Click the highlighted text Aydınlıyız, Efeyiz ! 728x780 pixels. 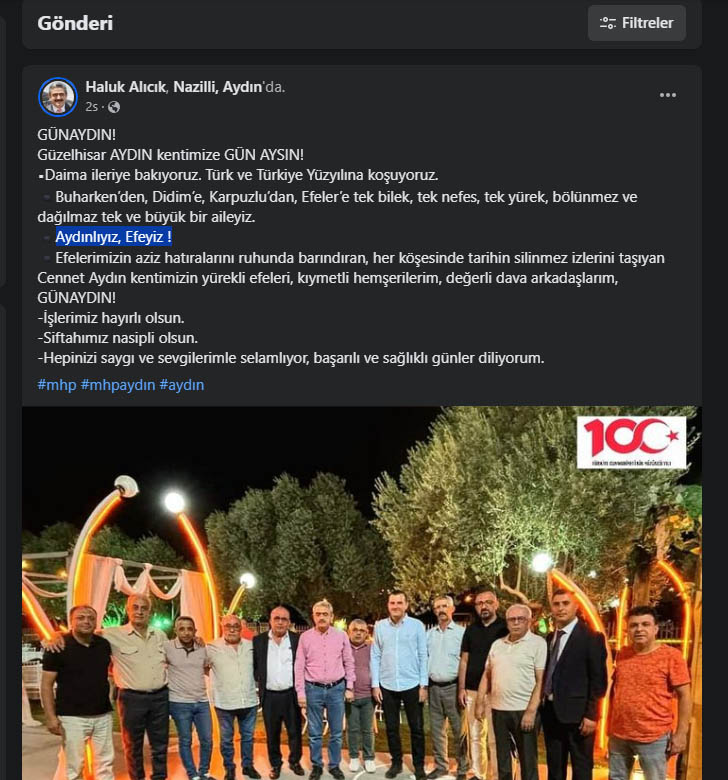pyautogui.click(x=113, y=237)
